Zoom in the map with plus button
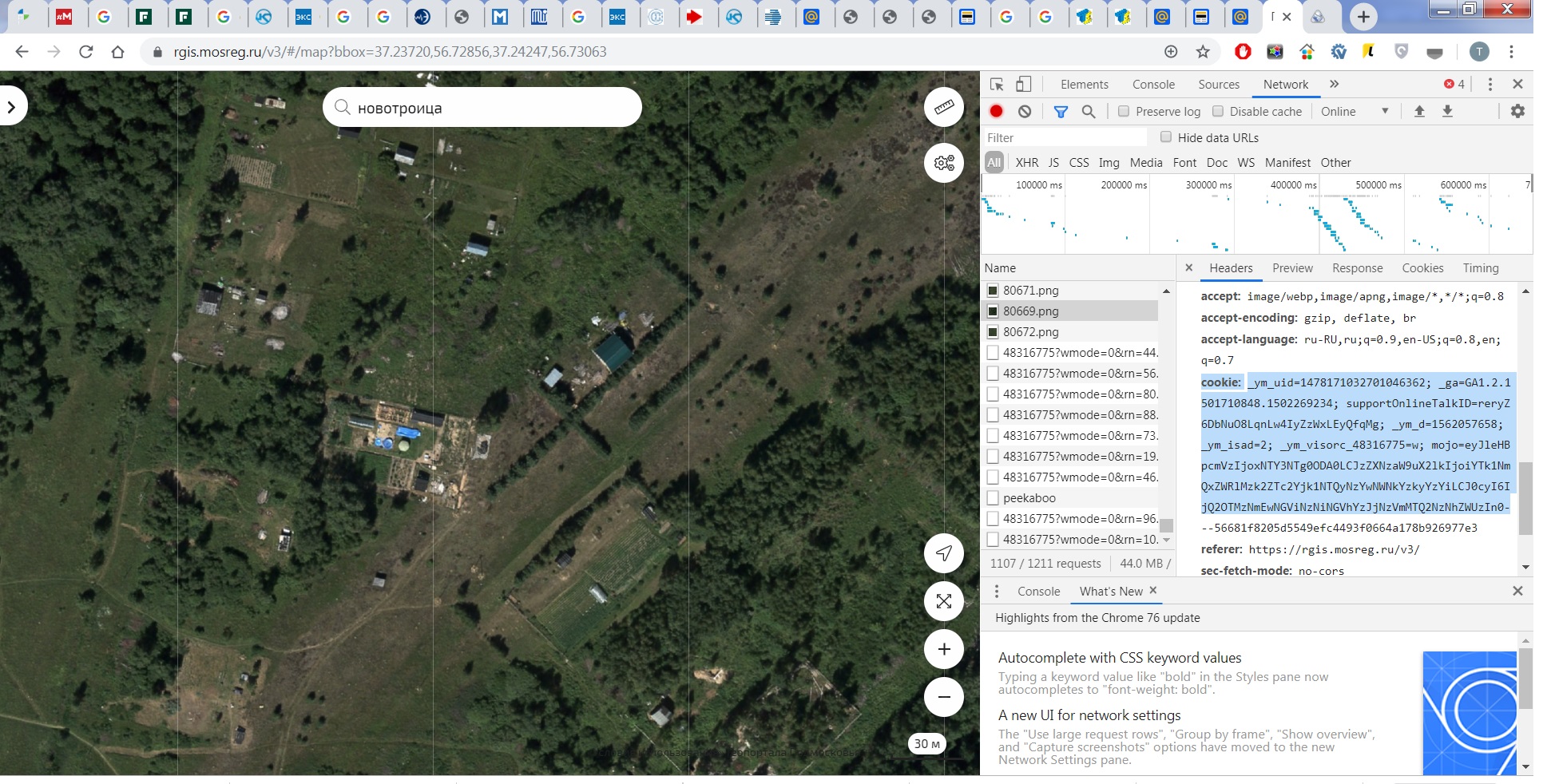The height and width of the screenshot is (784, 1551). pyautogui.click(x=943, y=649)
